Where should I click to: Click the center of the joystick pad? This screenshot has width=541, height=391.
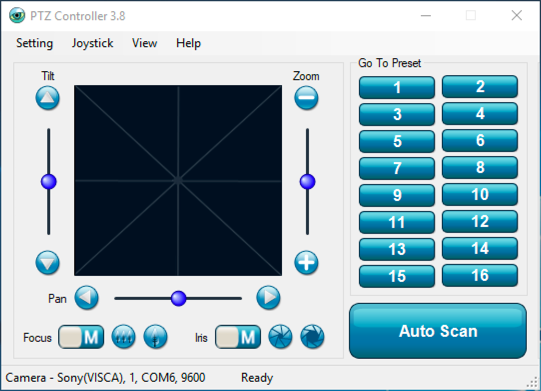click(x=178, y=180)
